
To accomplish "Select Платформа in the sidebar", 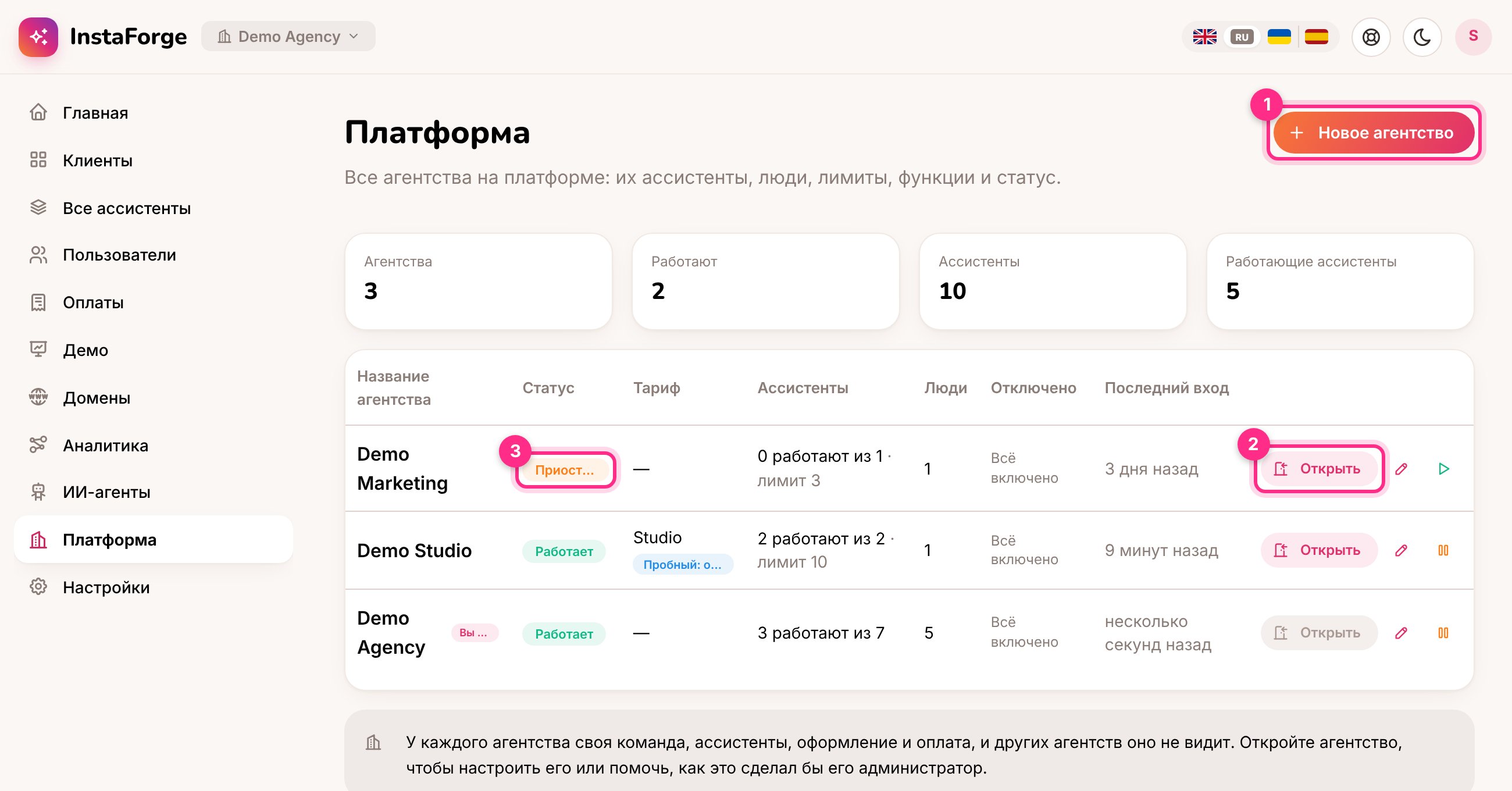I will click(154, 540).
